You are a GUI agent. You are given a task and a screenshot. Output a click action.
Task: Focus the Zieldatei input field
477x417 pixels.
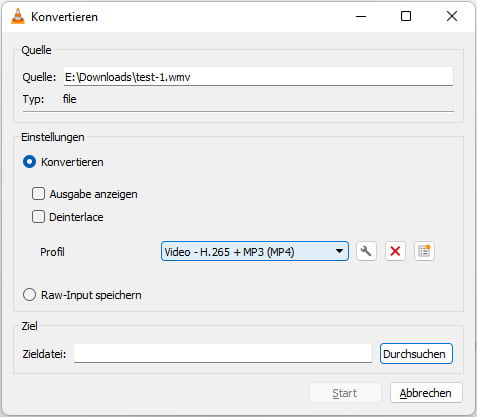point(223,354)
